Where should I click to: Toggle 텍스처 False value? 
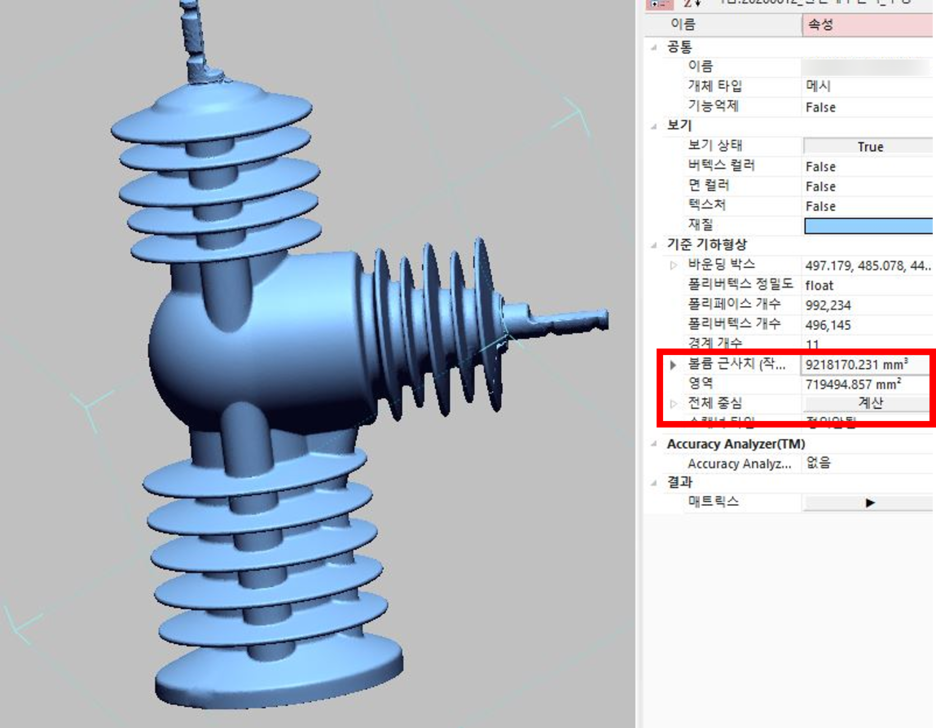click(821, 206)
